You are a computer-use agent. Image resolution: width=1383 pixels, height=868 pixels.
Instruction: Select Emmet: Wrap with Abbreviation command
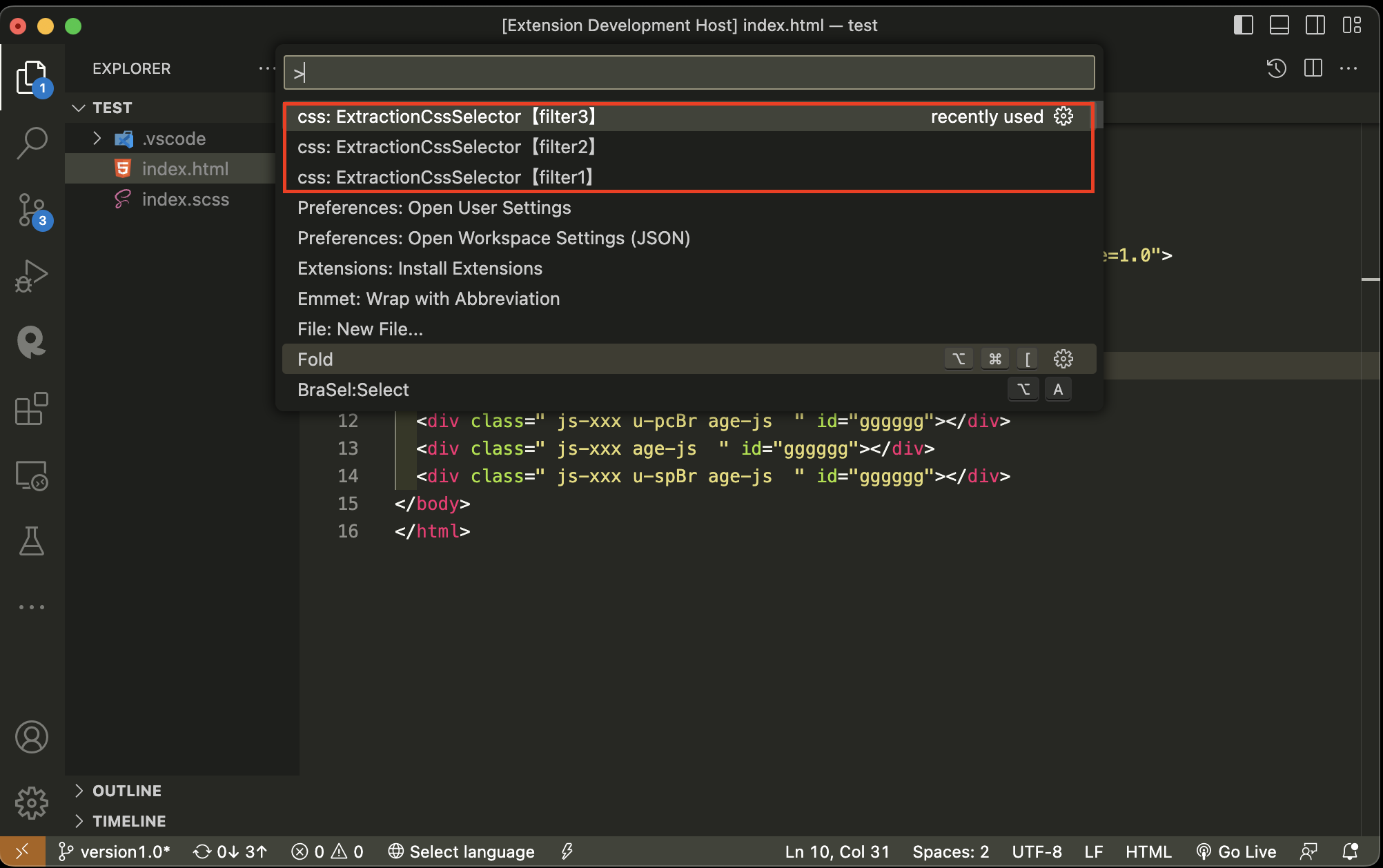click(x=428, y=299)
